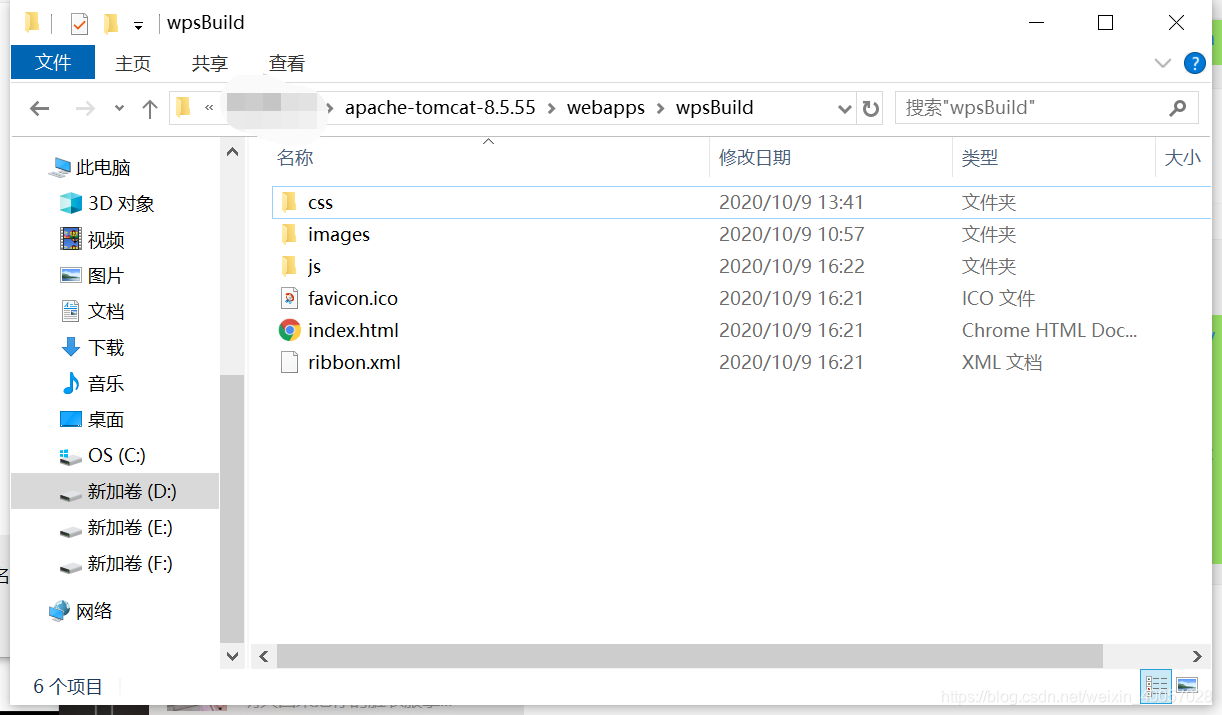
Task: Click apache-tomcat-8.5.55 in the address path
Action: tap(440, 108)
